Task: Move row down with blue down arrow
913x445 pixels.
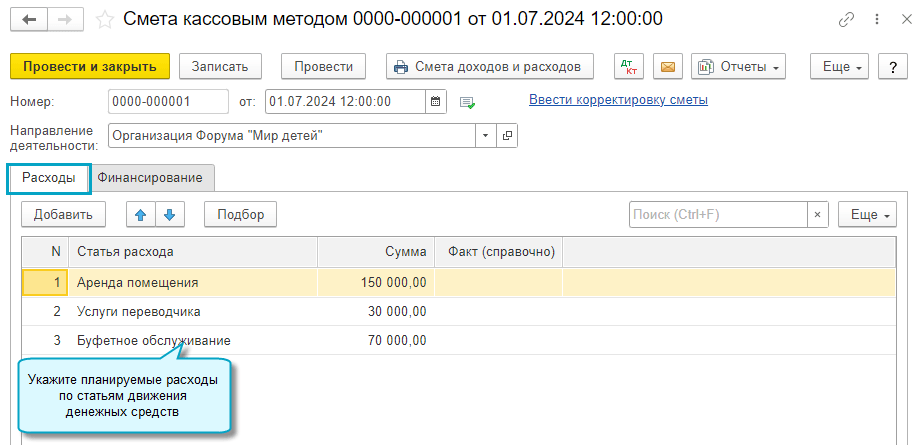Action: [x=169, y=214]
